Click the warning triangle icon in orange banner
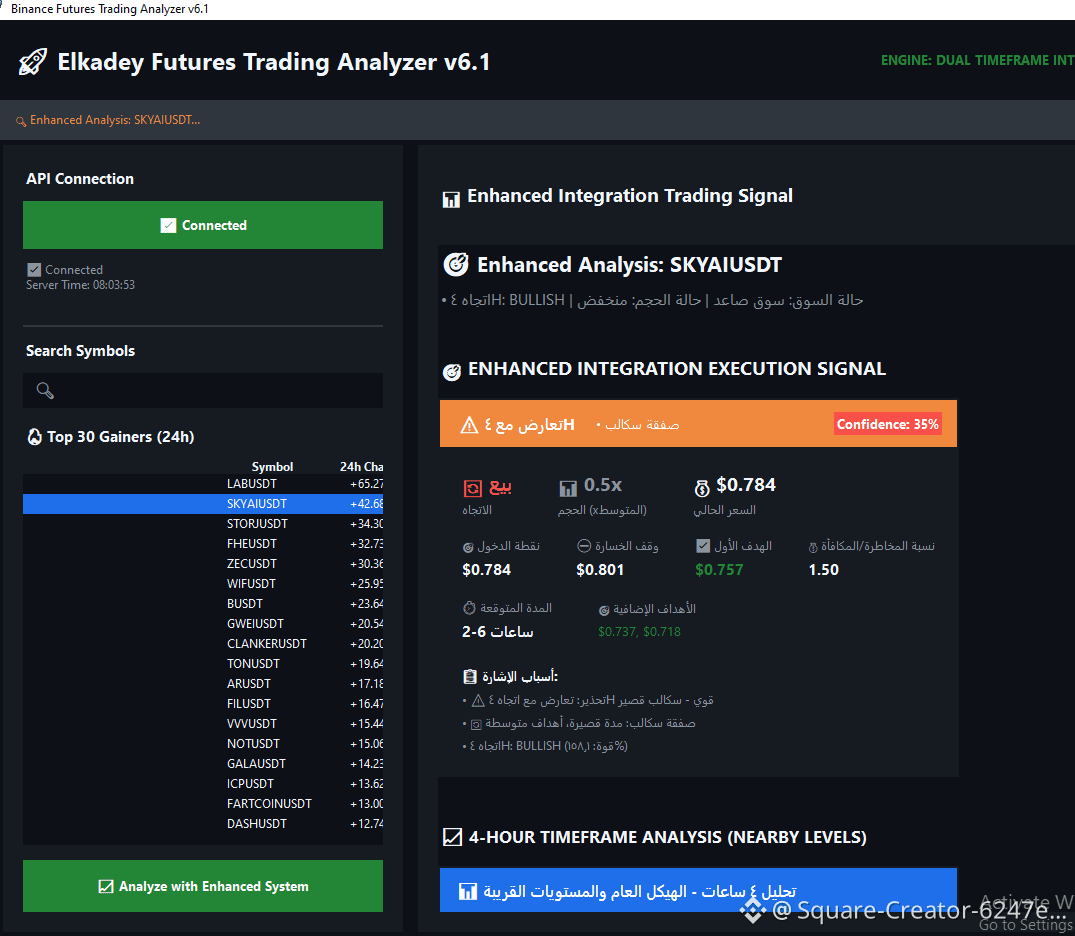Viewport: 1075px width, 936px height. (469, 425)
